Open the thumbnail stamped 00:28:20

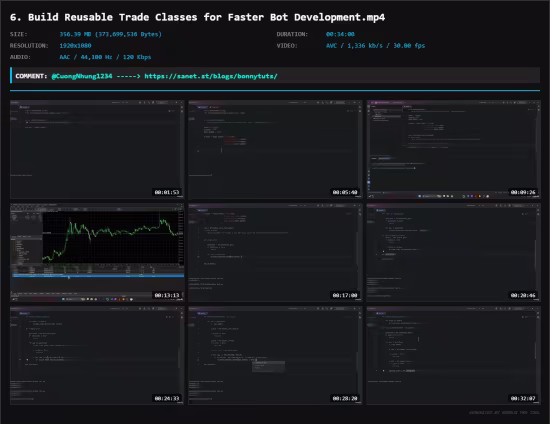[275, 356]
